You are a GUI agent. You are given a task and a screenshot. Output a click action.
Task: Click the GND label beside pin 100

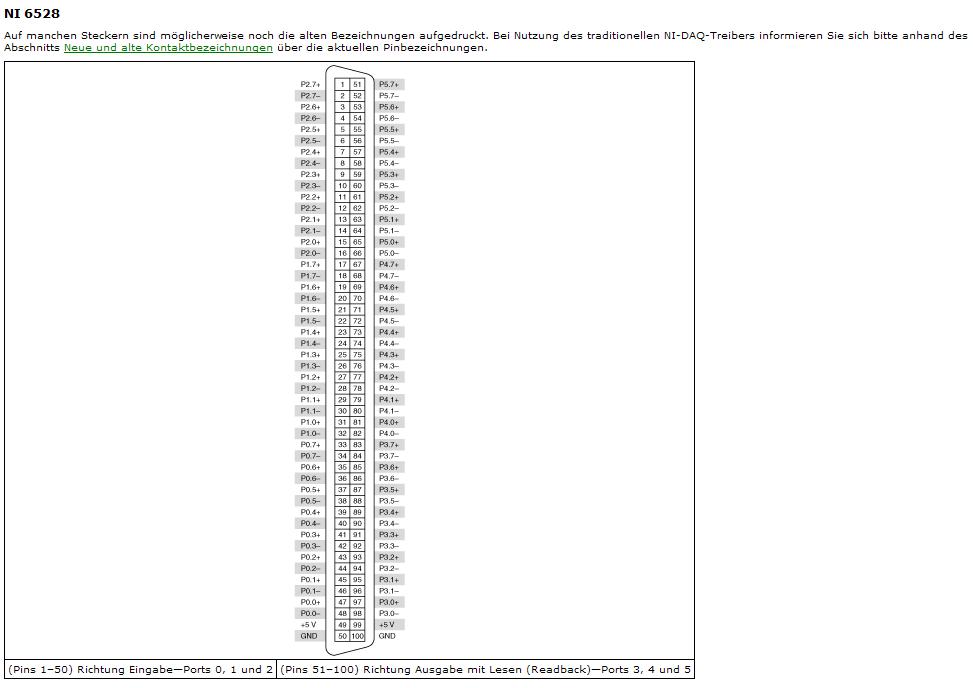(387, 636)
